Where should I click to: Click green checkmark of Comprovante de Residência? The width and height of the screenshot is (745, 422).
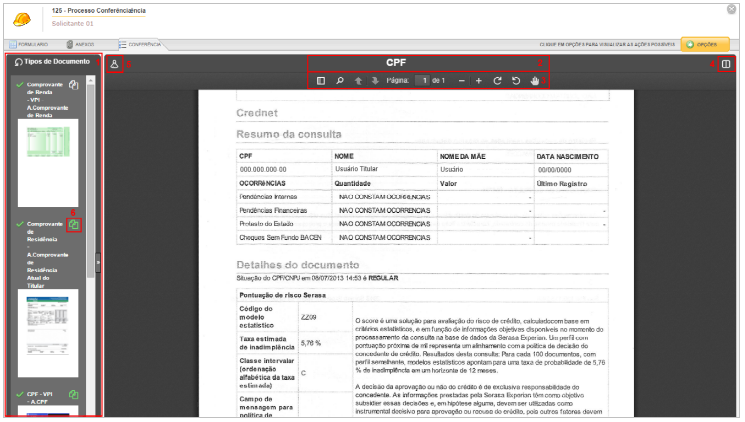pyautogui.click(x=19, y=224)
